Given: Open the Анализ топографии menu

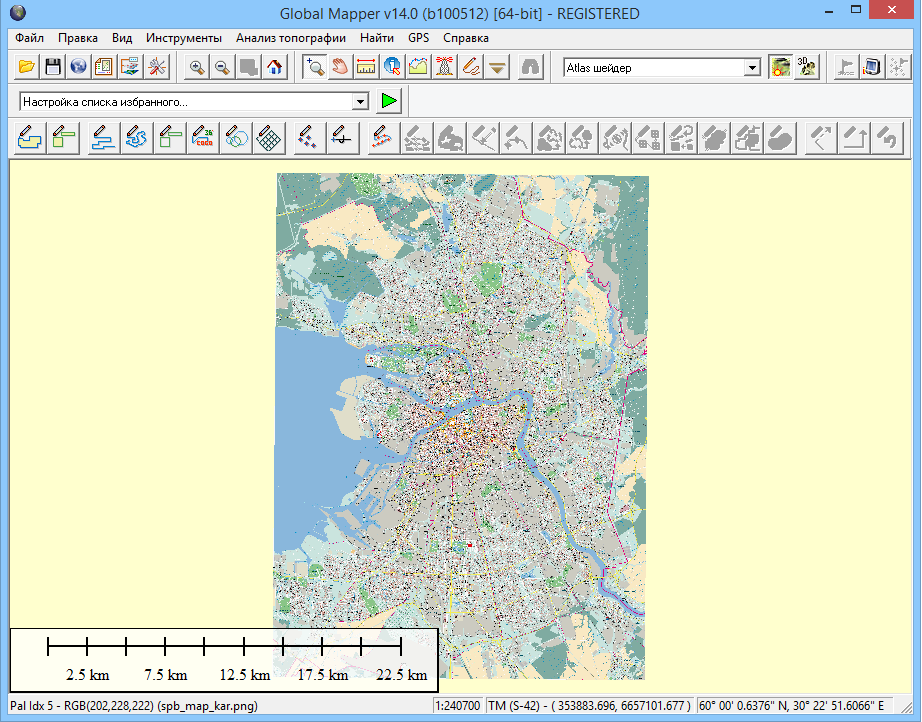Looking at the screenshot, I should pos(291,38).
